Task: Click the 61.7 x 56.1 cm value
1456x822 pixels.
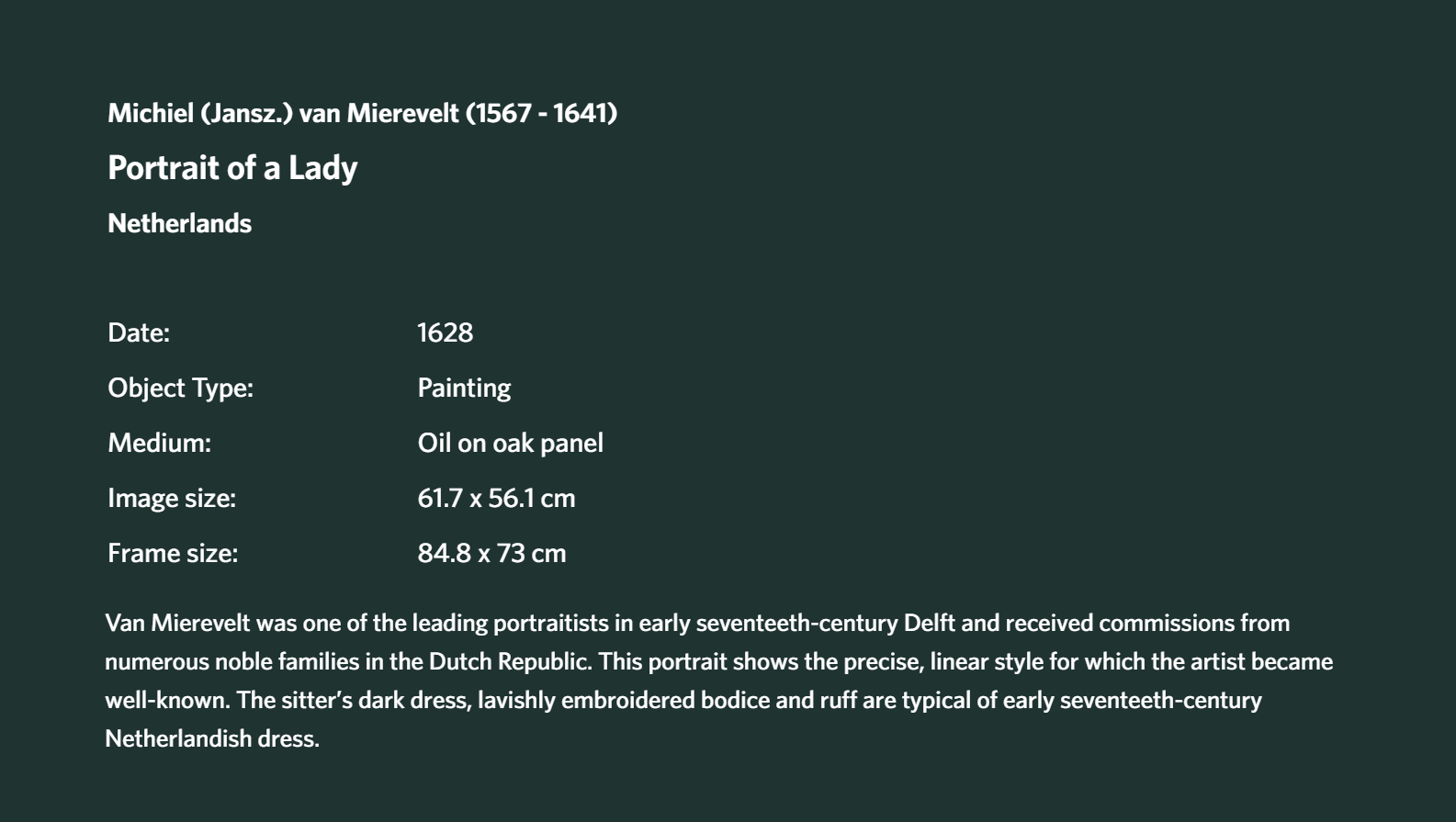Action: pyautogui.click(x=496, y=498)
